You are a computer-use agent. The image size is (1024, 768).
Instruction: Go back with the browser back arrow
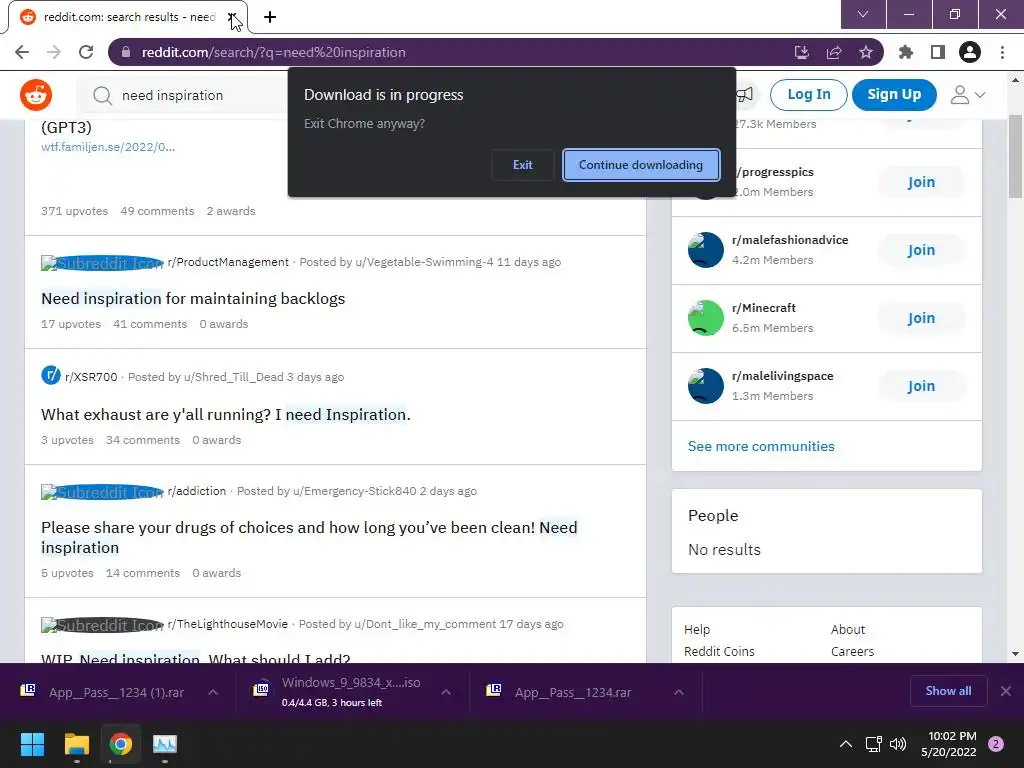point(22,52)
